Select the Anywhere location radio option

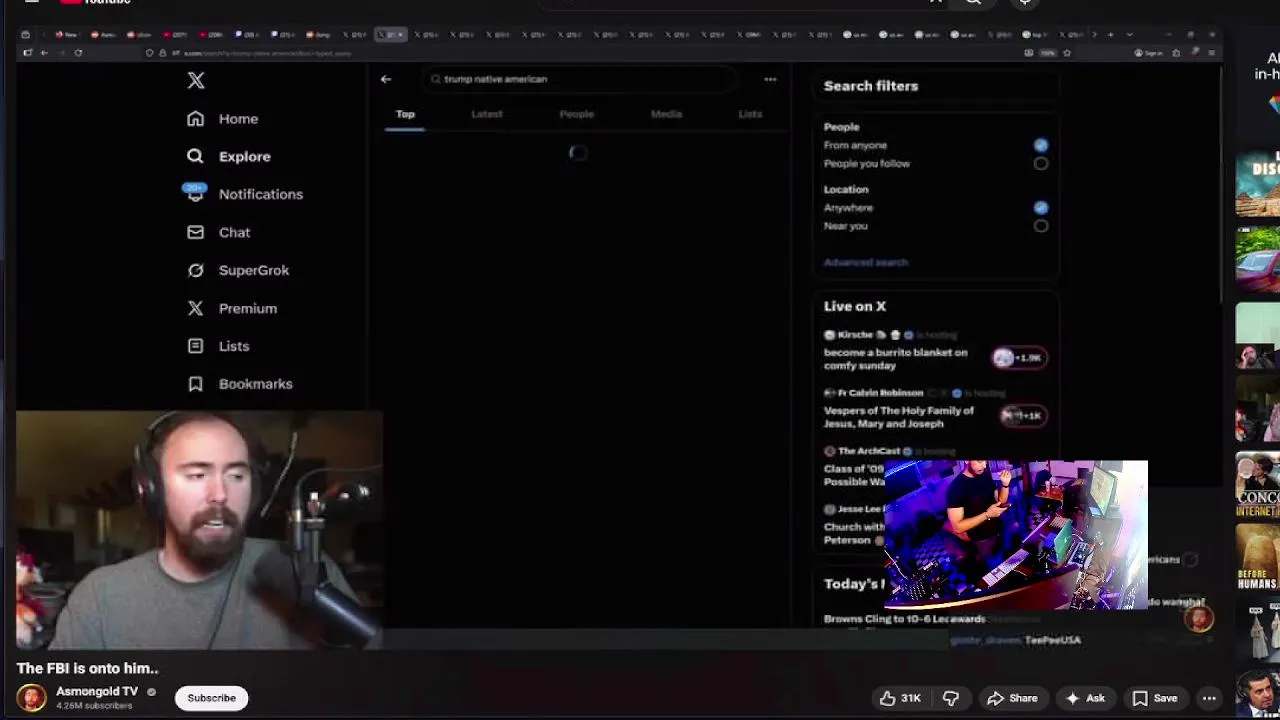pyautogui.click(x=1041, y=208)
